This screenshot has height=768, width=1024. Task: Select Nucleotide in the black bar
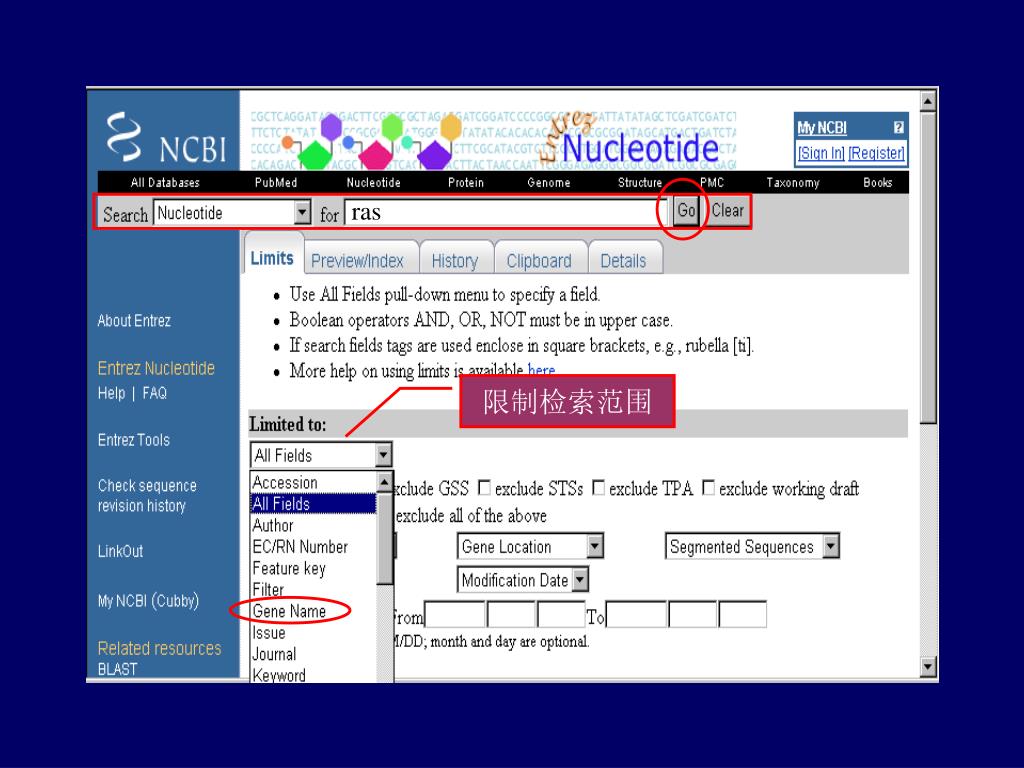[x=374, y=182]
